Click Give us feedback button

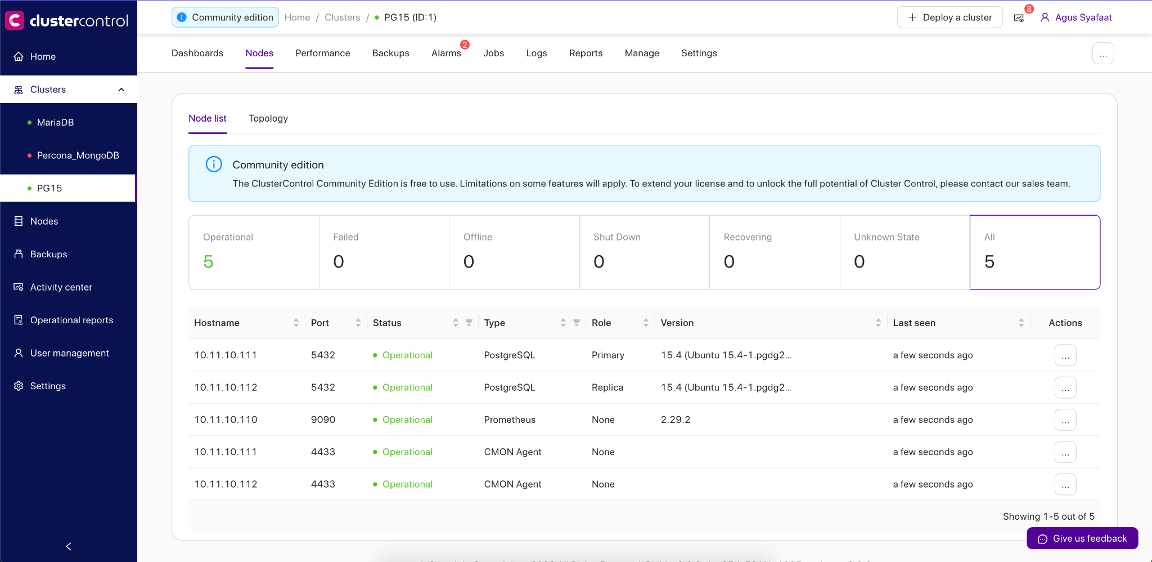pos(1082,538)
